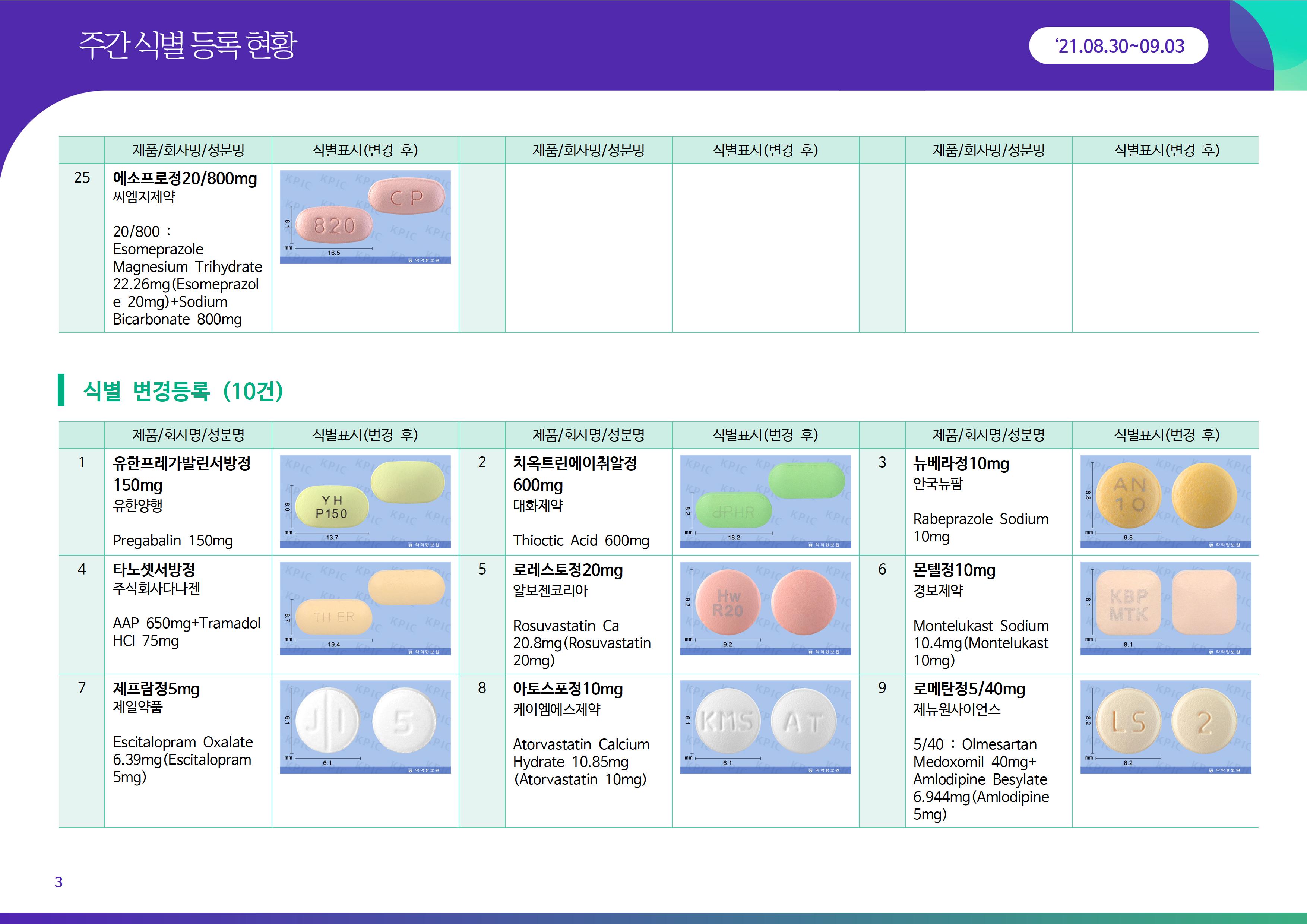This screenshot has width=1307, height=924.
Task: Click the row number 25 cell
Action: pyautogui.click(x=82, y=178)
